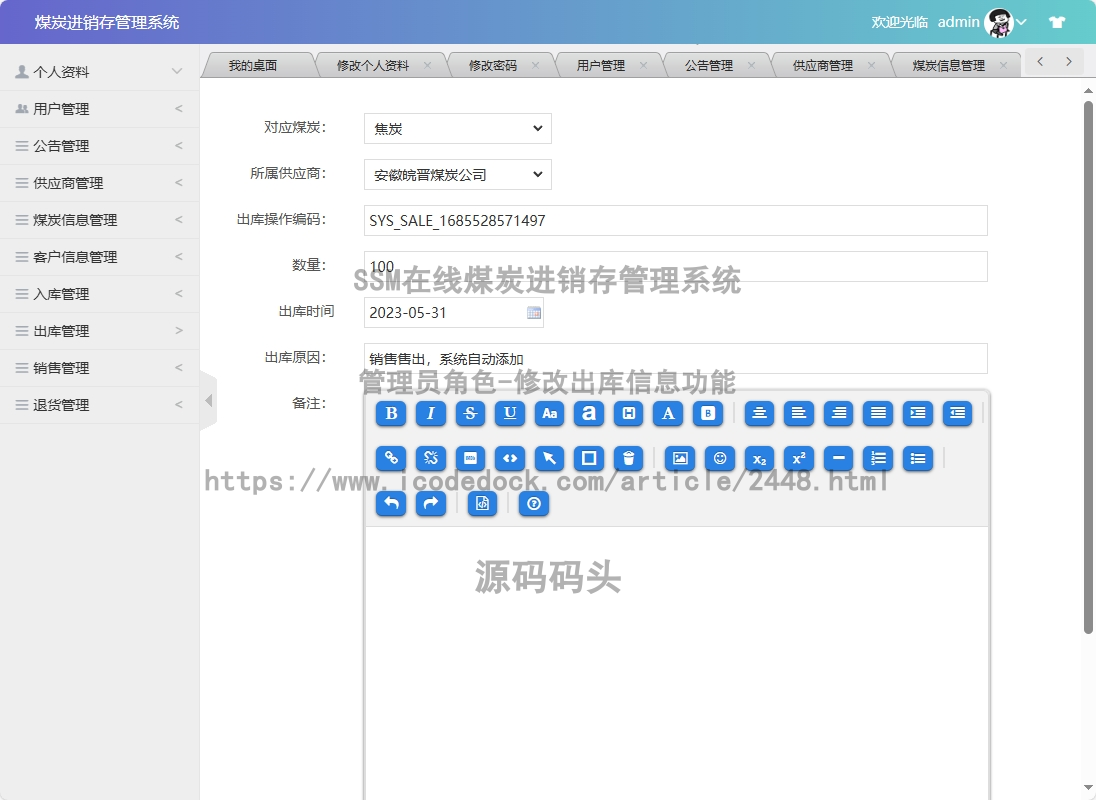The image size is (1096, 800).
Task: Insert a numbered list
Action: pos(878,458)
